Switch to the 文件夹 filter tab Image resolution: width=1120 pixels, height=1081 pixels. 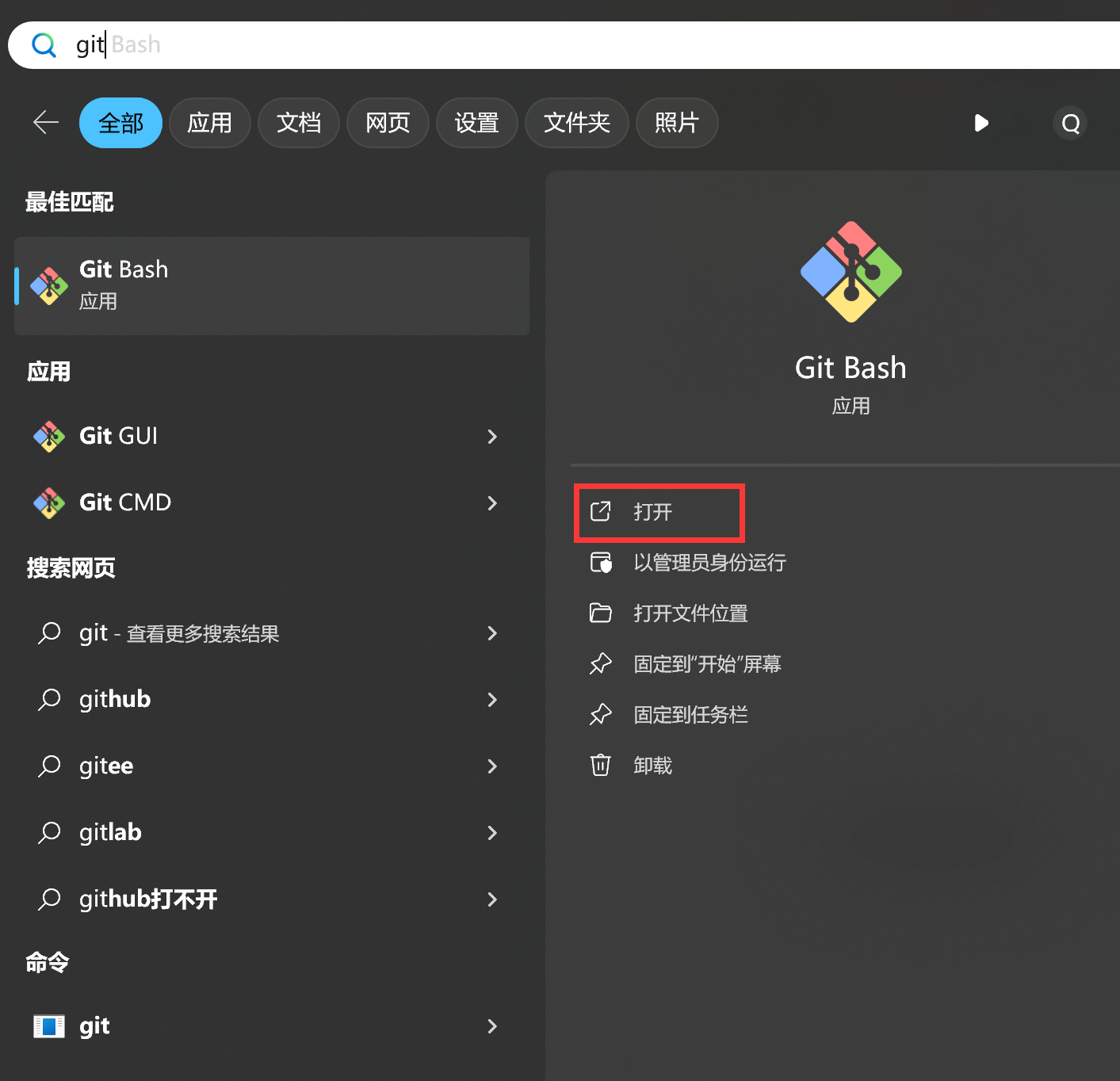point(577,123)
